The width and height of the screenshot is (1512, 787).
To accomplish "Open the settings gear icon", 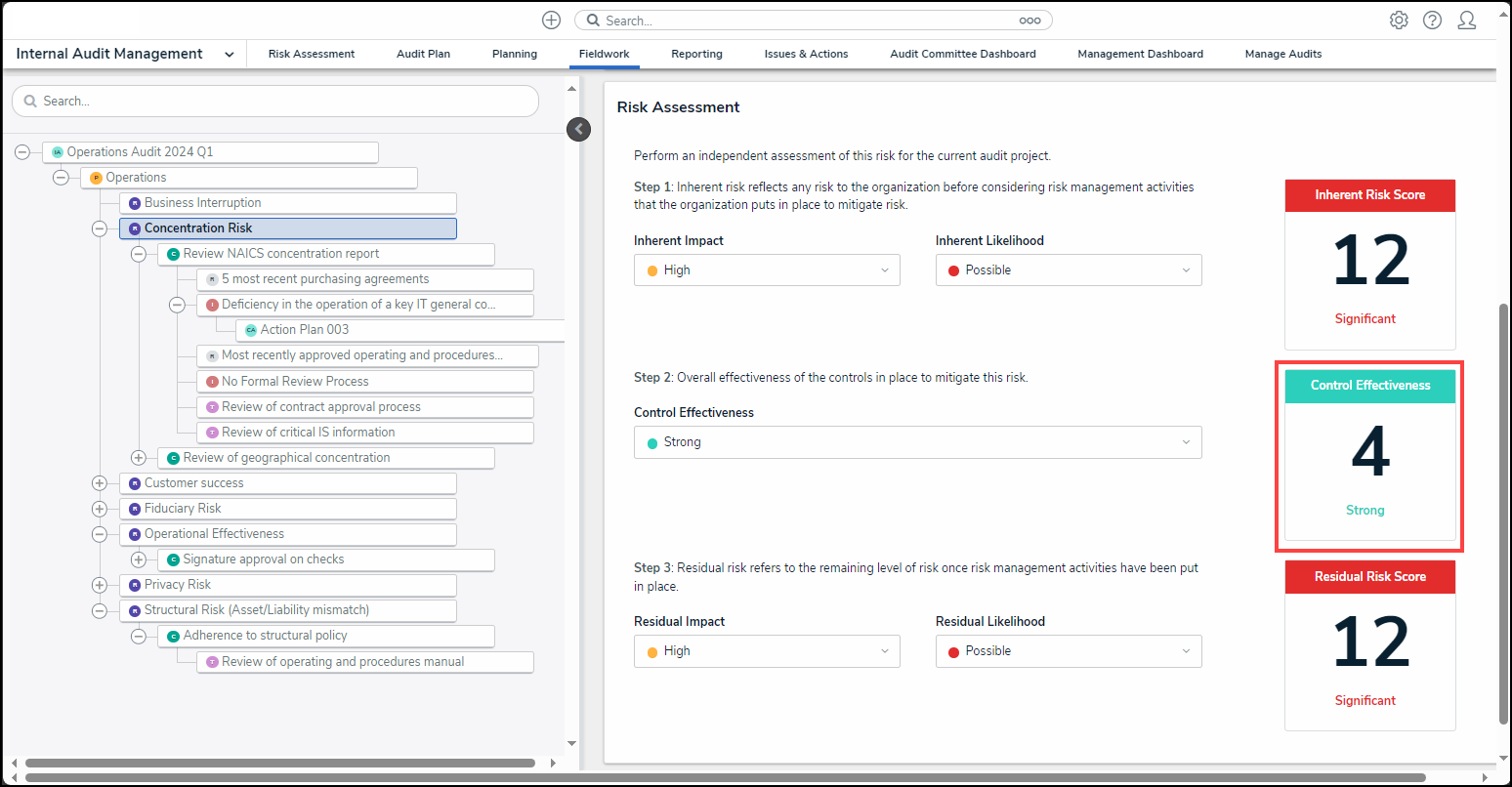I will [x=1399, y=21].
